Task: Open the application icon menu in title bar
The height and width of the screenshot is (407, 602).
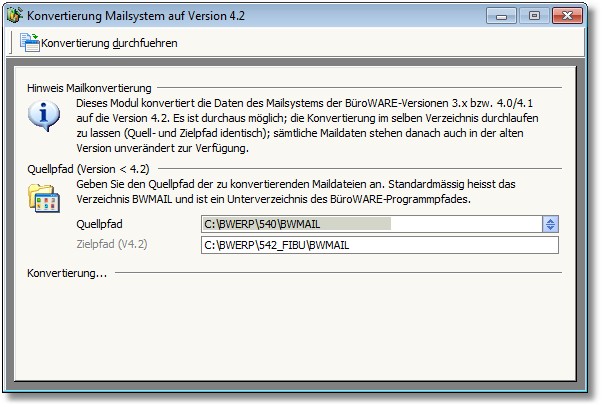Action: click(x=16, y=16)
